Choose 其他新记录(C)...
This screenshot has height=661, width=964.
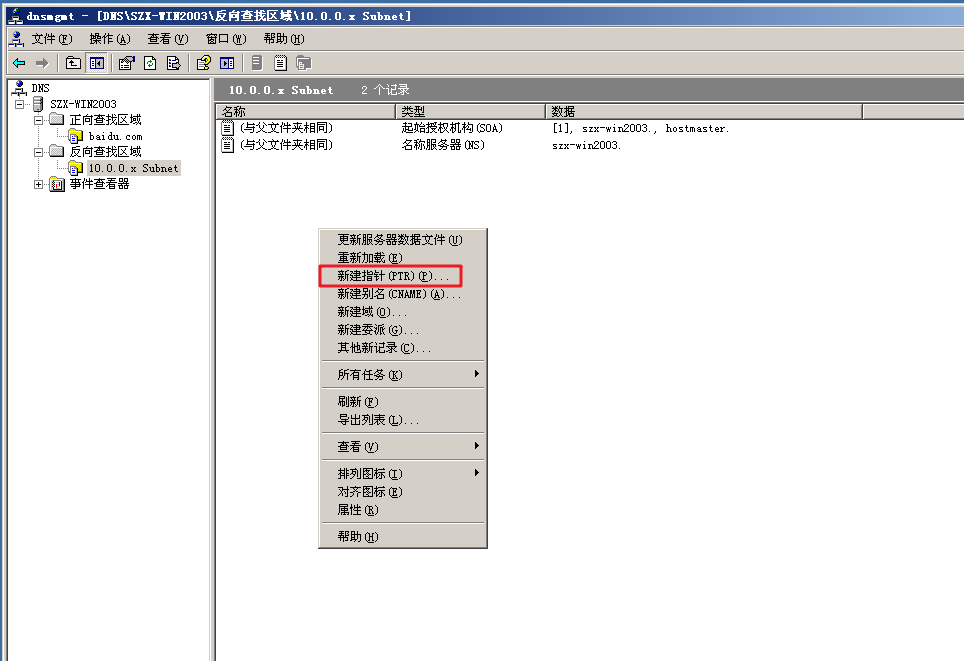pos(403,347)
